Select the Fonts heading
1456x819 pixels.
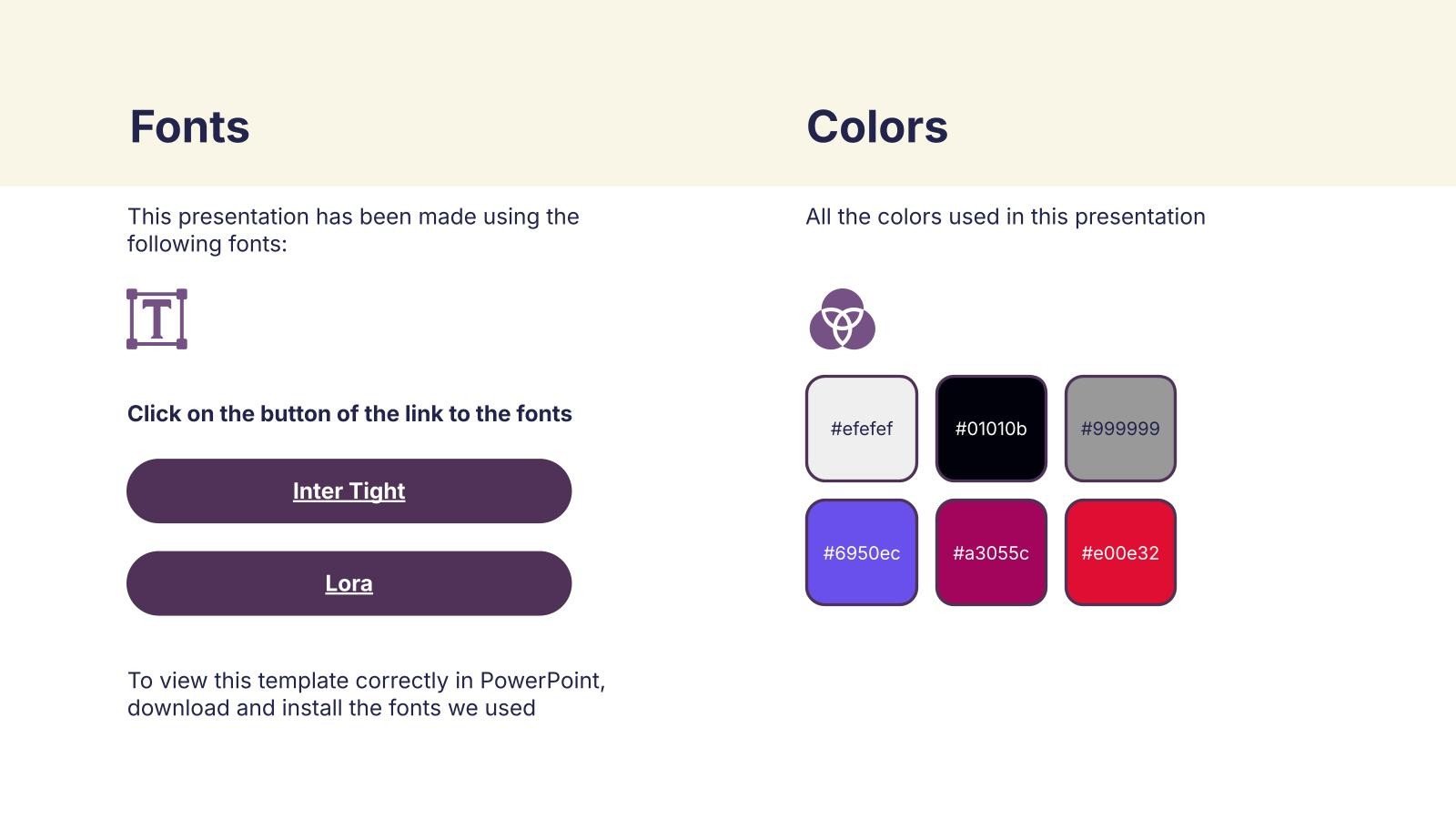(x=189, y=126)
